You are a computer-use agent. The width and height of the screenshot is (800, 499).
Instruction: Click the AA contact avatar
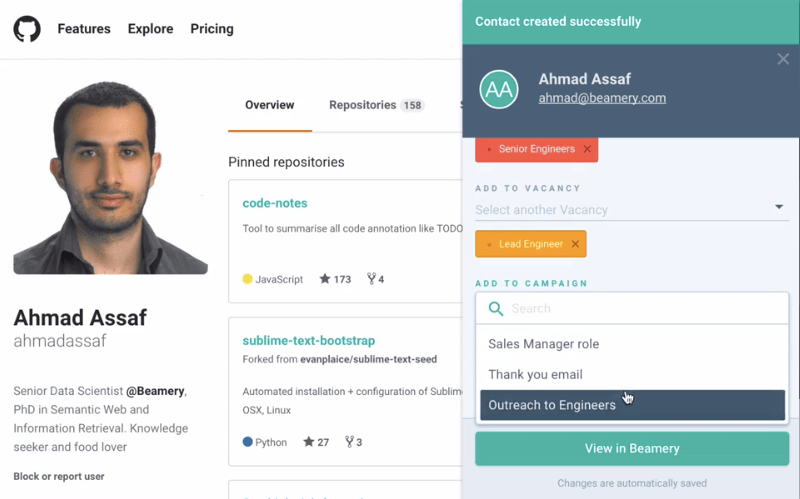pos(499,89)
